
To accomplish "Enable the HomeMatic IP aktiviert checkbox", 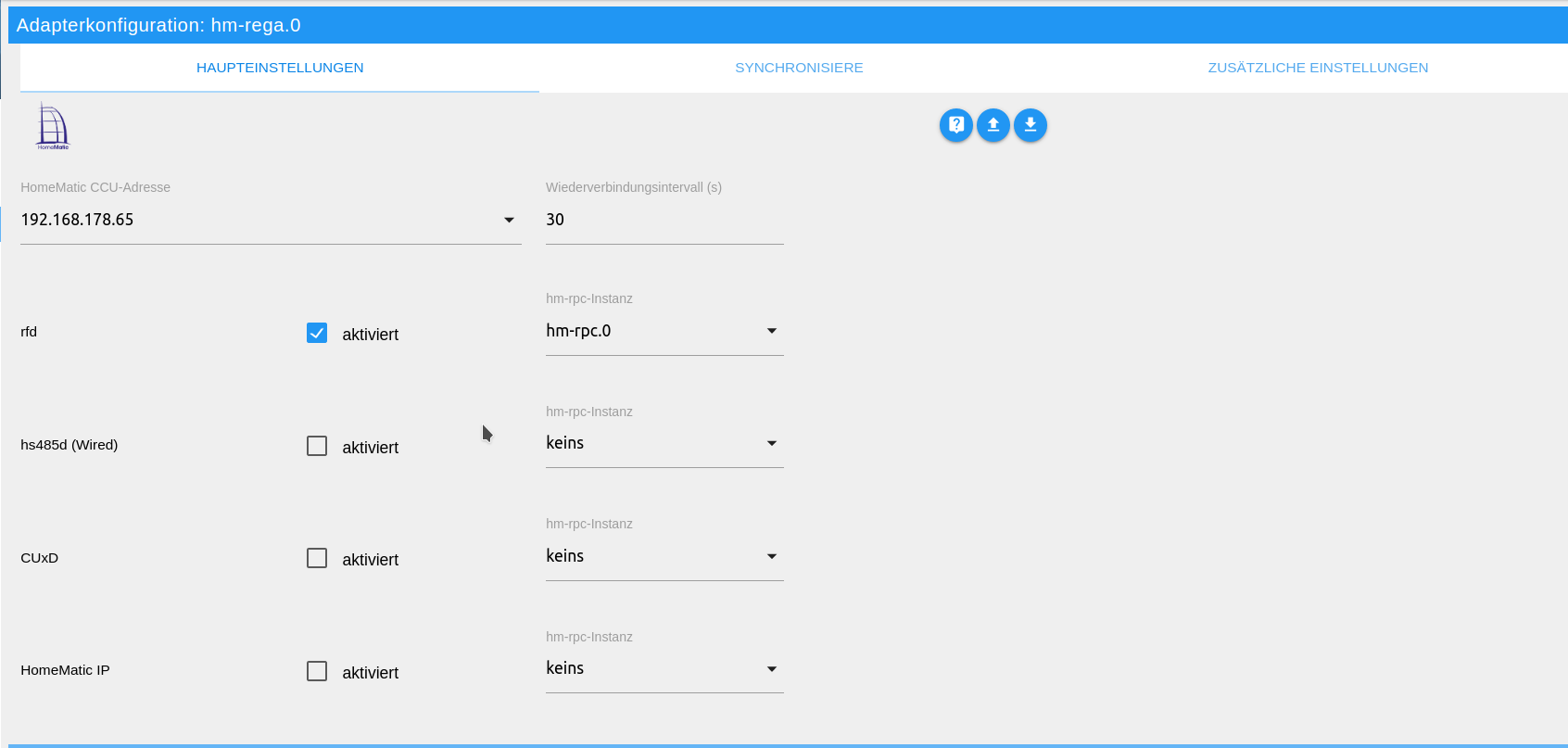I will (317, 671).
